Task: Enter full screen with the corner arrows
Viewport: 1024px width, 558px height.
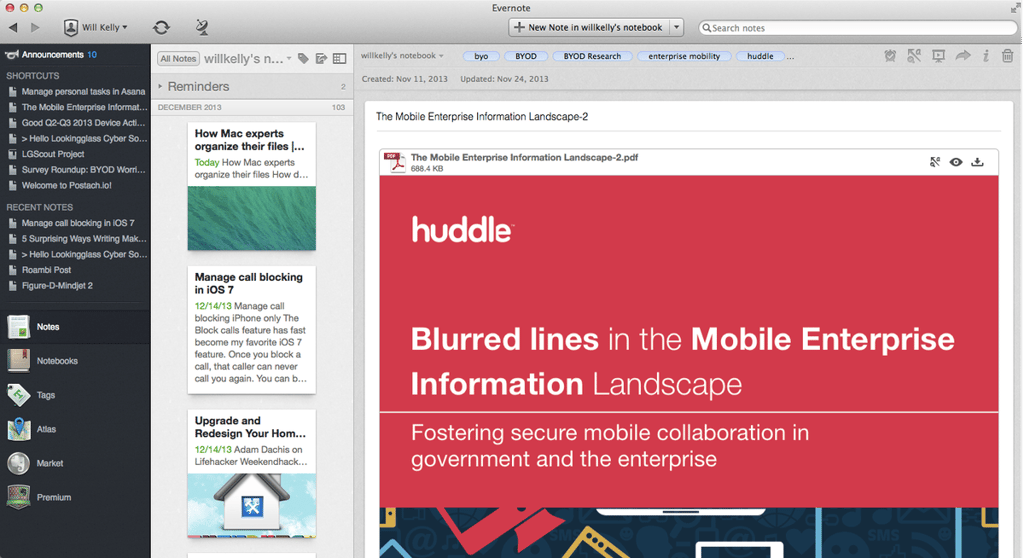Action: click(x=1014, y=8)
